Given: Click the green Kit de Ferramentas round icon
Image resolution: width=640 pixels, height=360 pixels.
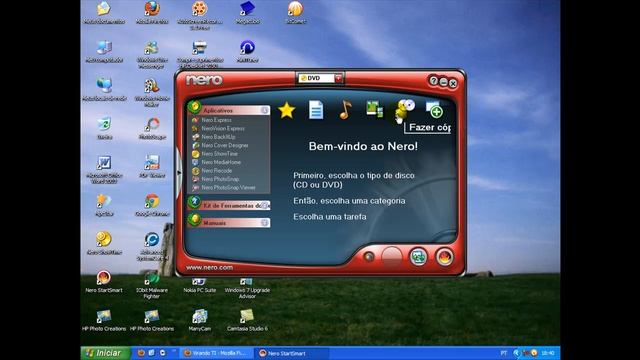Looking at the screenshot, I should click(x=194, y=202).
